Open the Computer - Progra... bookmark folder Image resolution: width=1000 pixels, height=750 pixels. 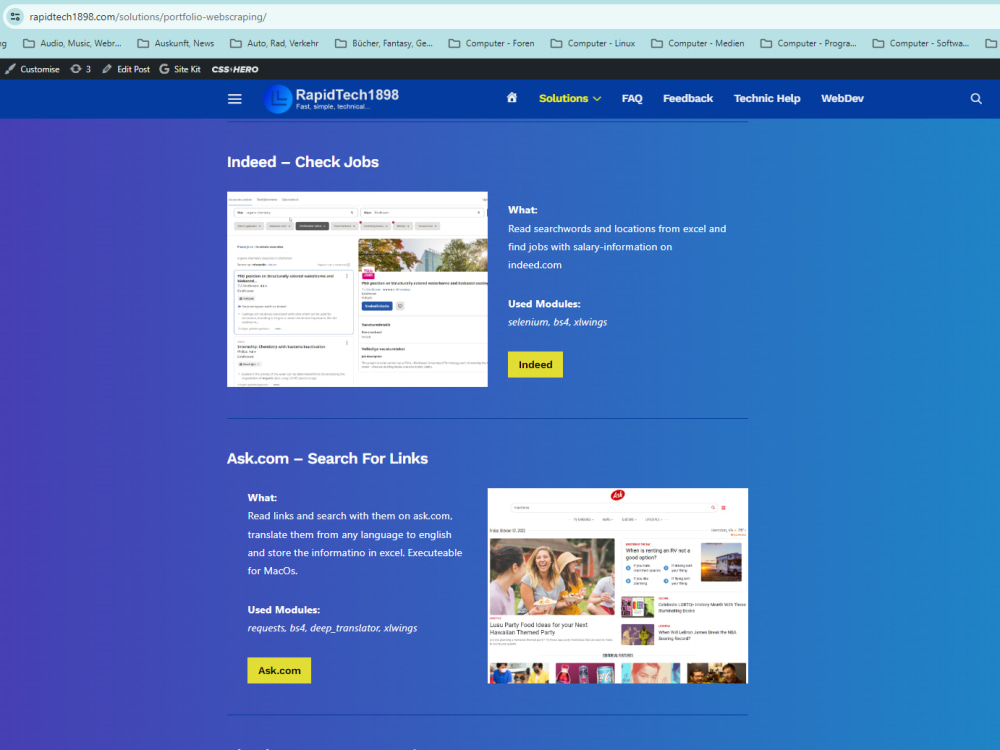(x=809, y=43)
